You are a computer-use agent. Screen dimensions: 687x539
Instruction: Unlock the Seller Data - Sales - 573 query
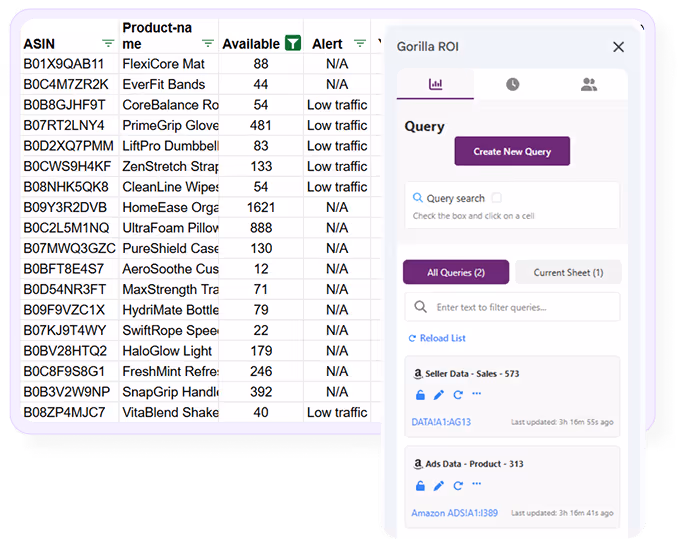pyautogui.click(x=420, y=395)
